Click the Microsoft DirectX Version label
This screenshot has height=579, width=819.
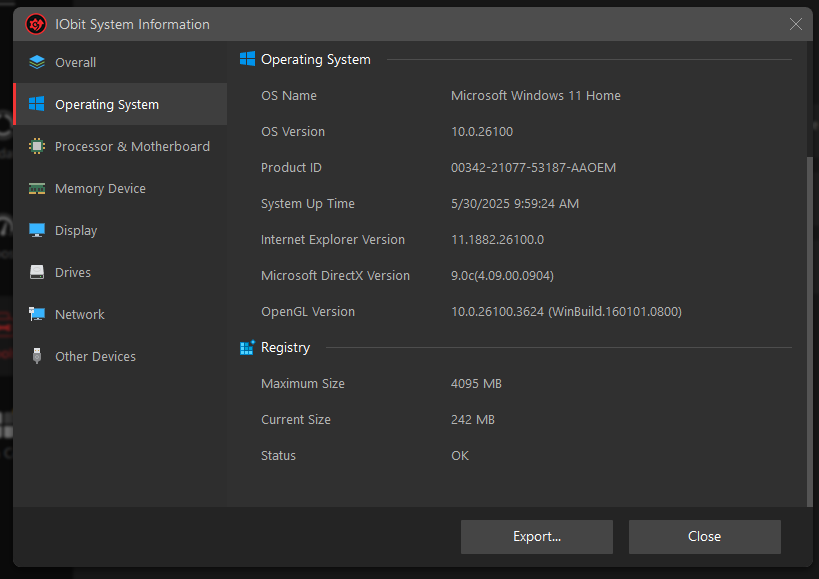tap(335, 276)
